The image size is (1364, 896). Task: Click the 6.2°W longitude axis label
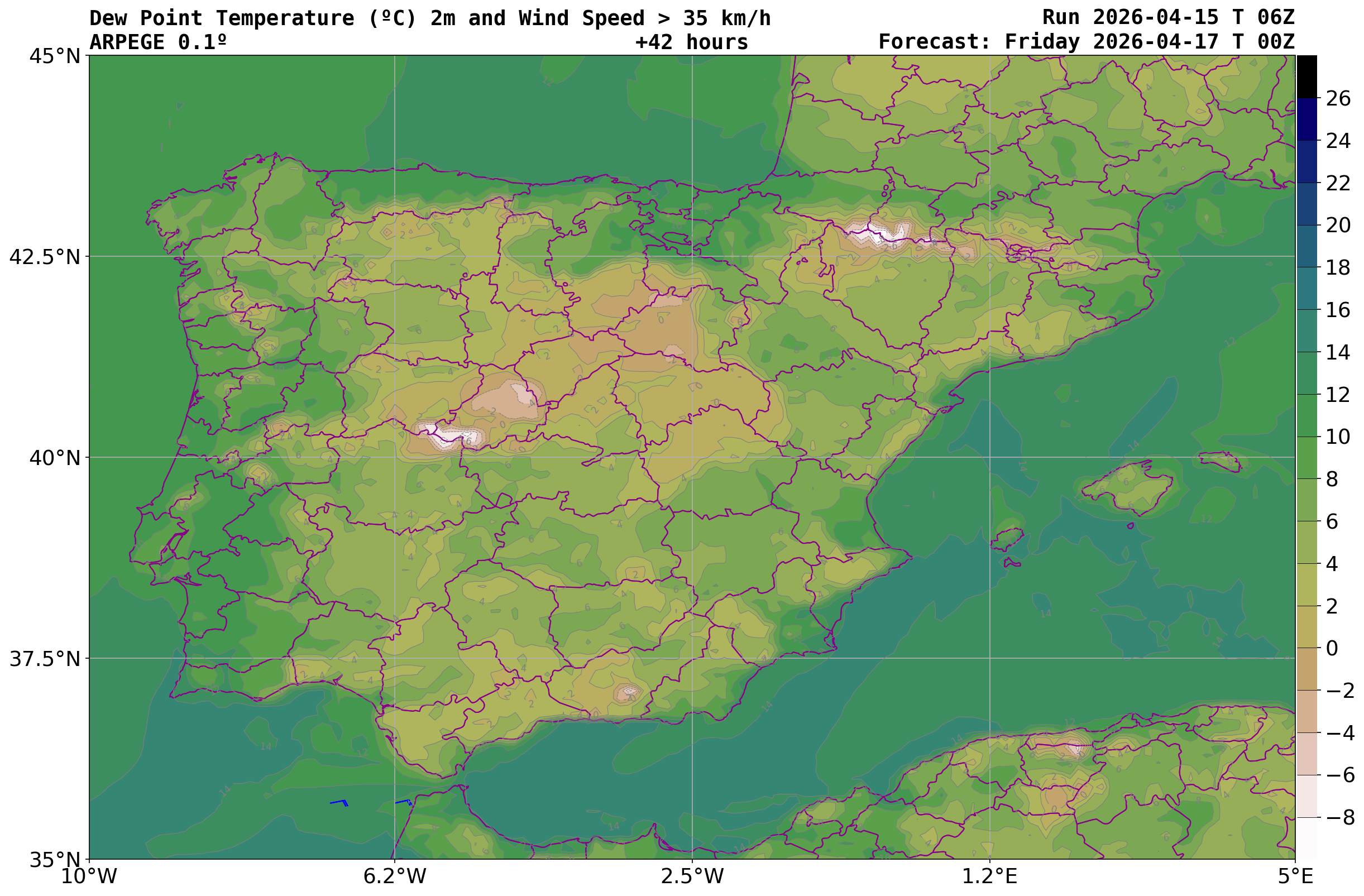394,876
